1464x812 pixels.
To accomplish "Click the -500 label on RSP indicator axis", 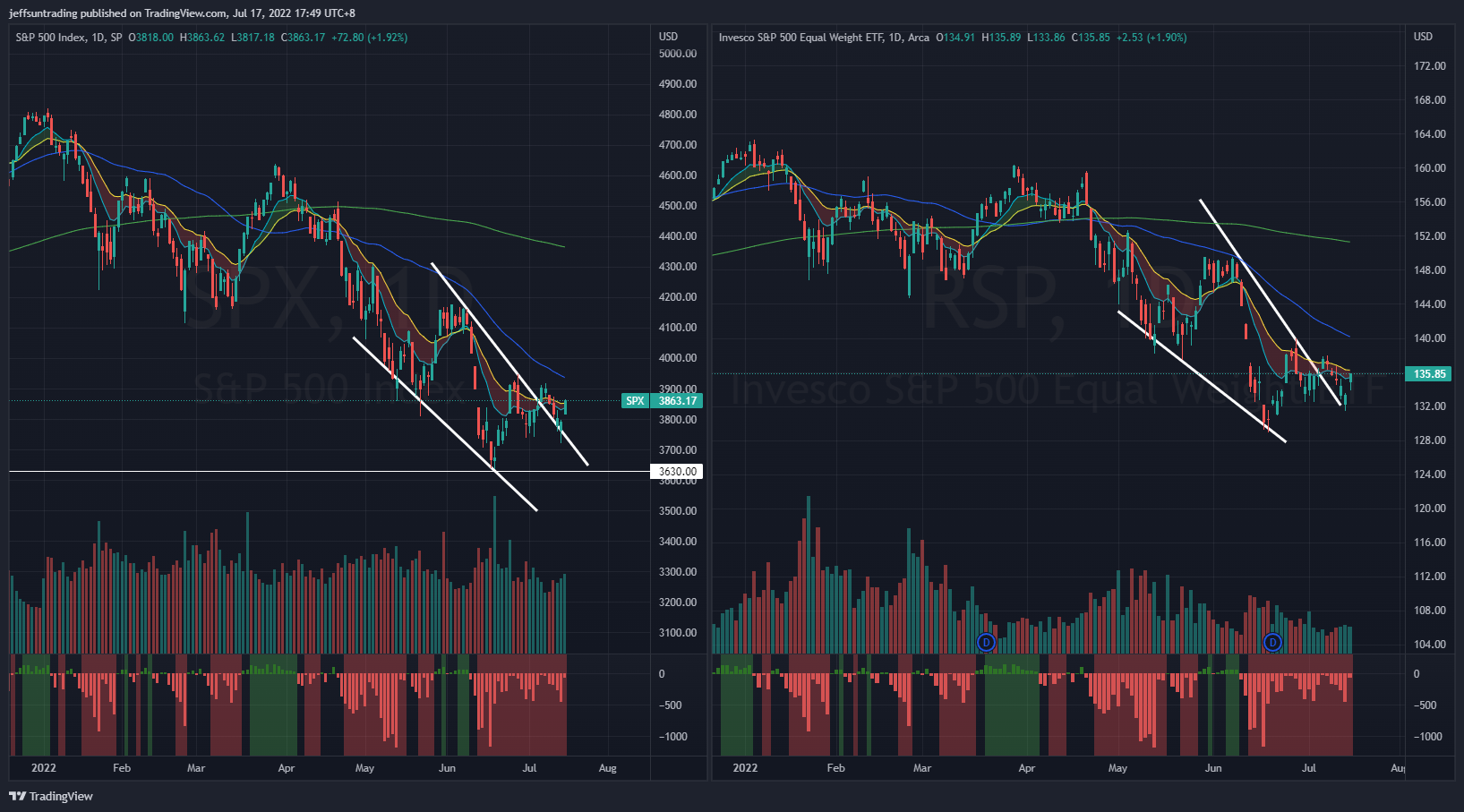I will (1425, 705).
